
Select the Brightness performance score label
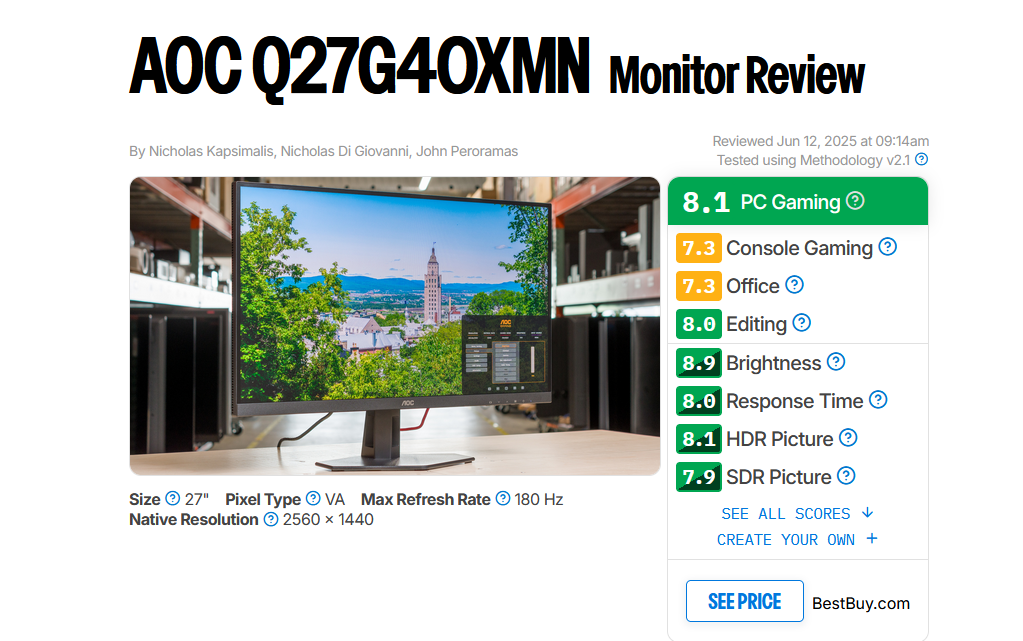coord(773,363)
